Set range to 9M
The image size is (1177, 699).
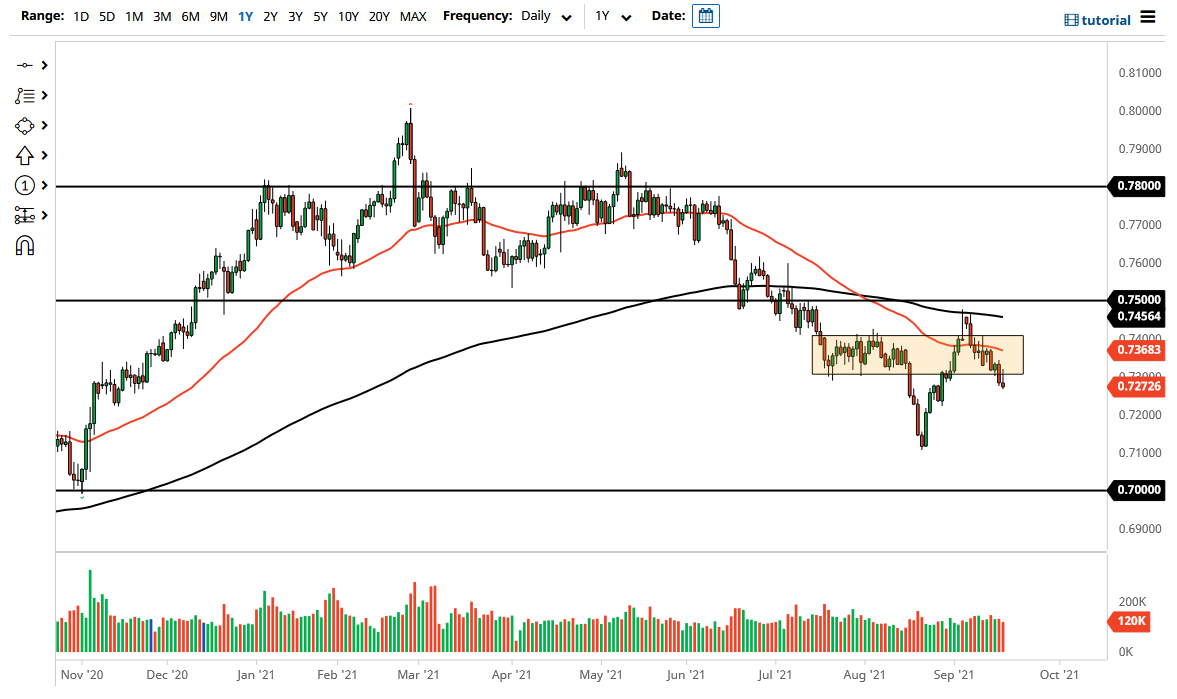[218, 16]
